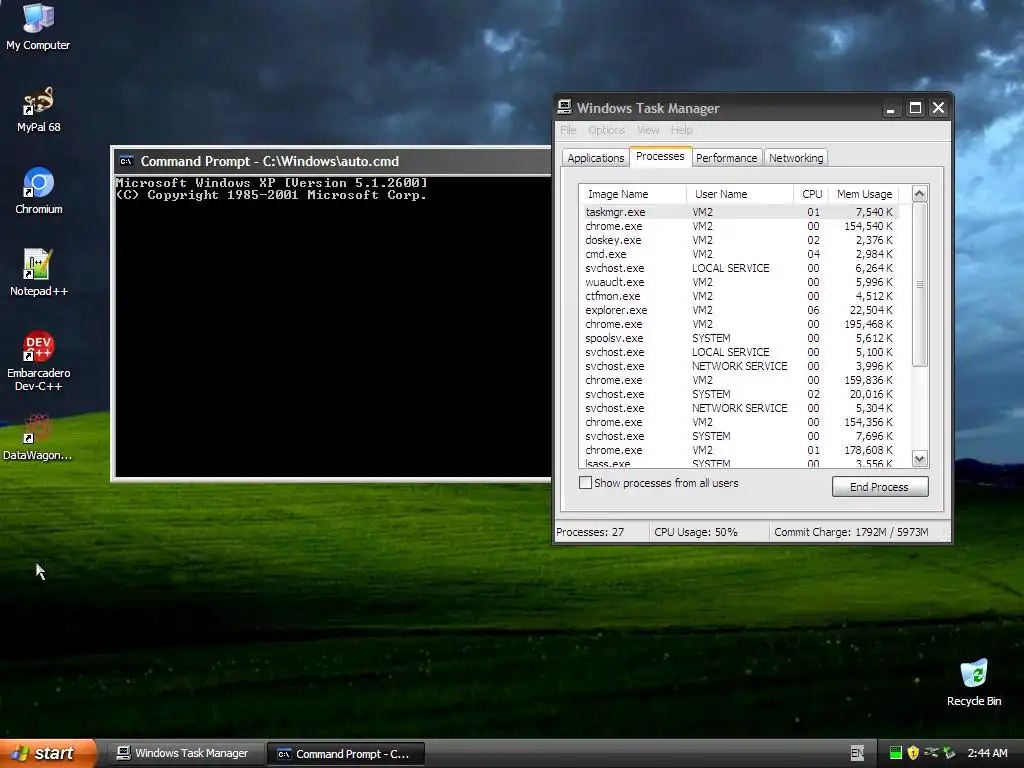Screen dimensions: 1024x768
Task: Select the Embarcadero Dev-C++ desktop icon
Action: tap(39, 361)
